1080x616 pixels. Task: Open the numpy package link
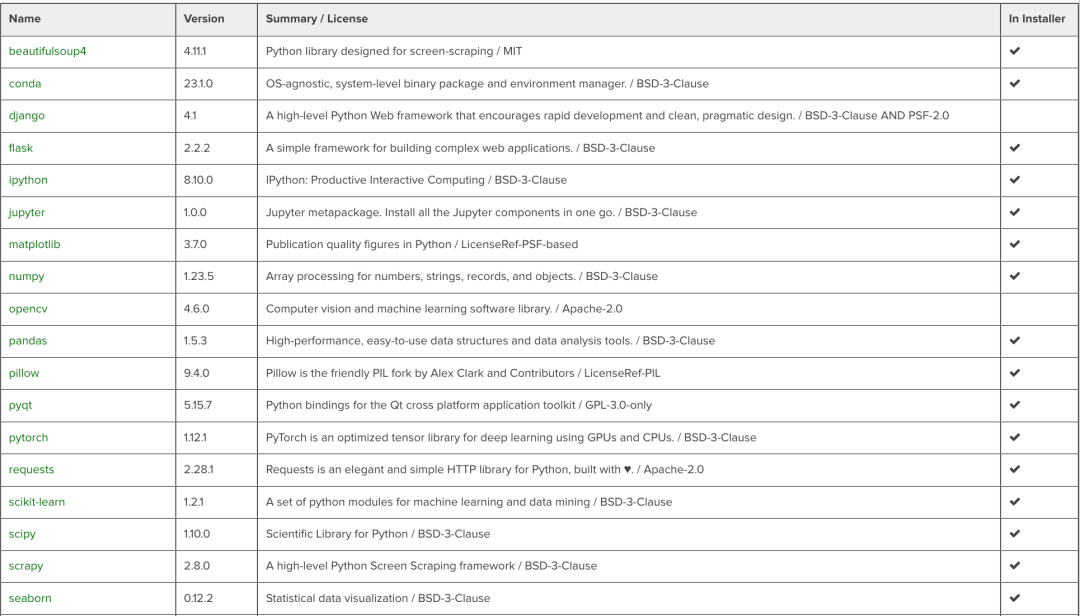tap(26, 277)
